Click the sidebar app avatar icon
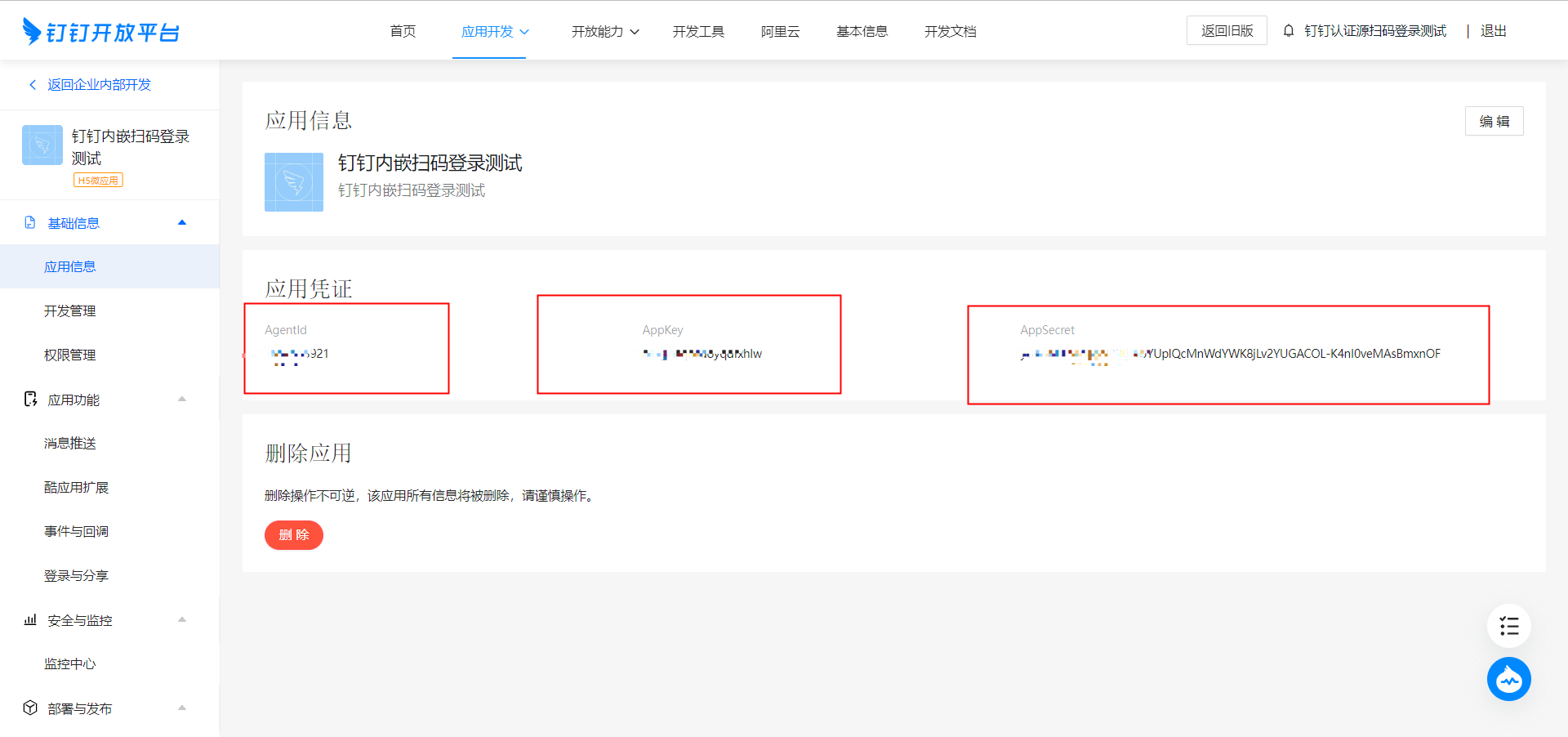Screen dimensions: 1568x737 (42, 145)
